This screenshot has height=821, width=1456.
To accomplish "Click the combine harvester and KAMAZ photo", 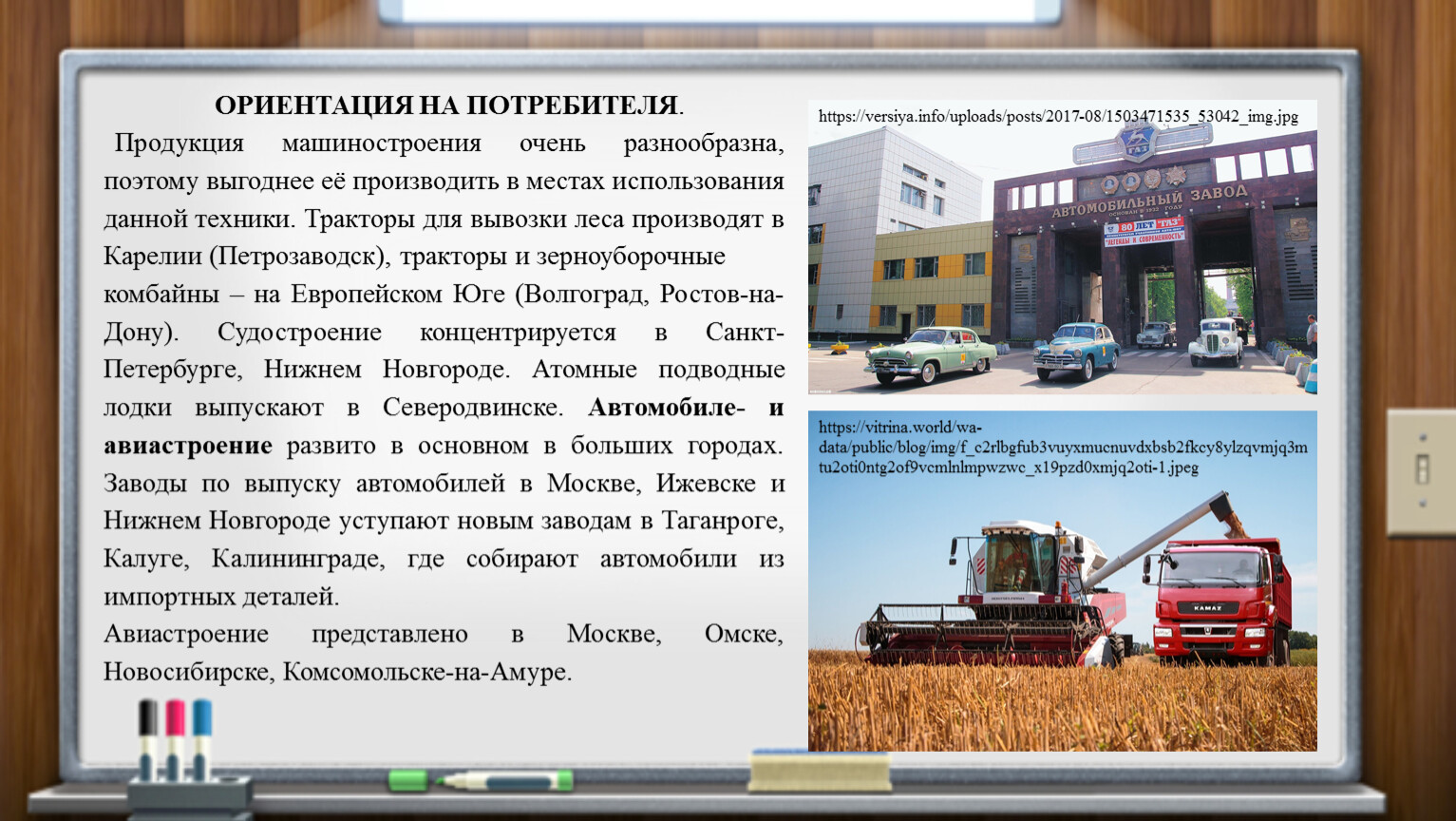I will tap(1063, 581).
